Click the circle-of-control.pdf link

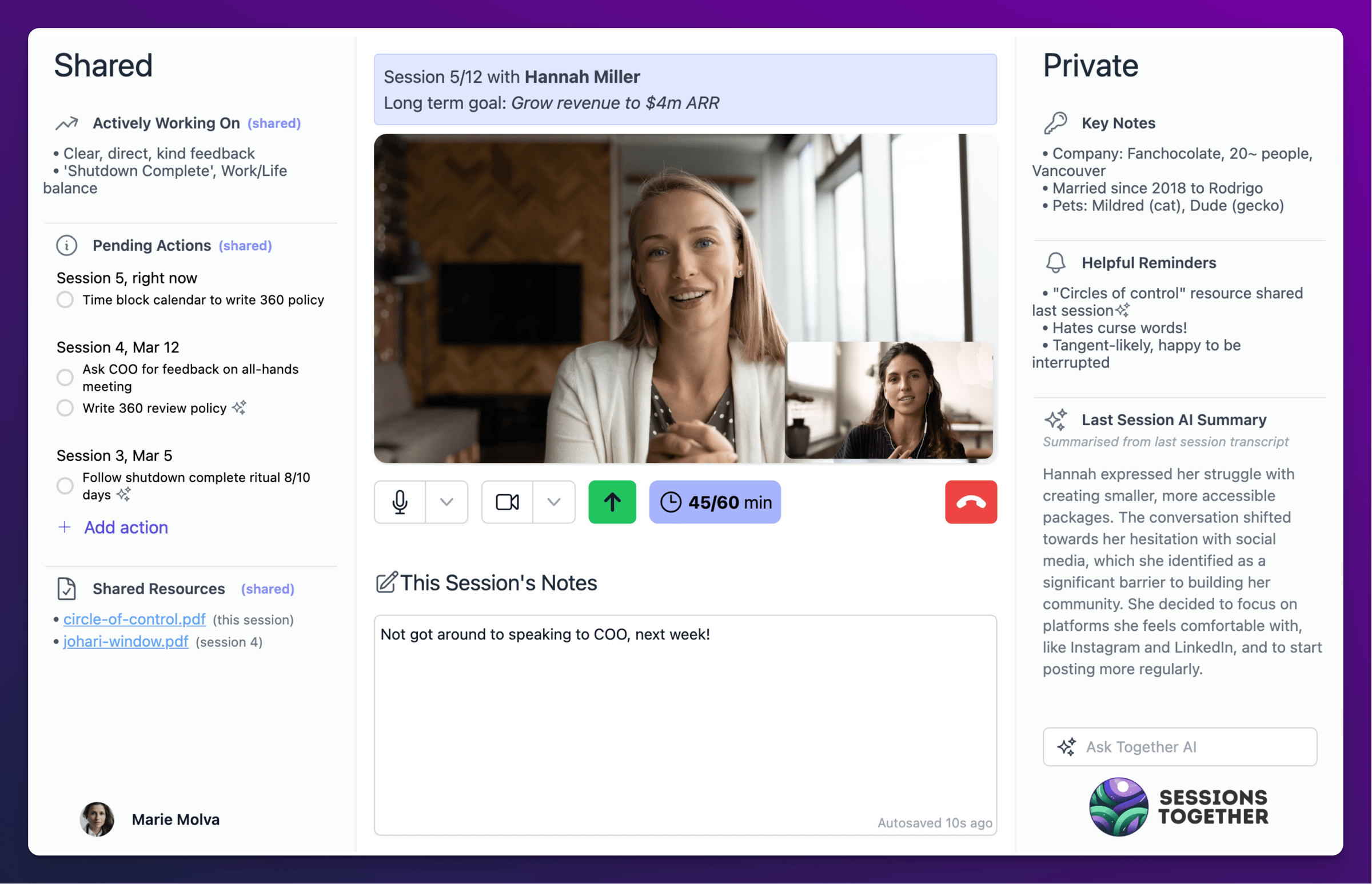pos(134,619)
